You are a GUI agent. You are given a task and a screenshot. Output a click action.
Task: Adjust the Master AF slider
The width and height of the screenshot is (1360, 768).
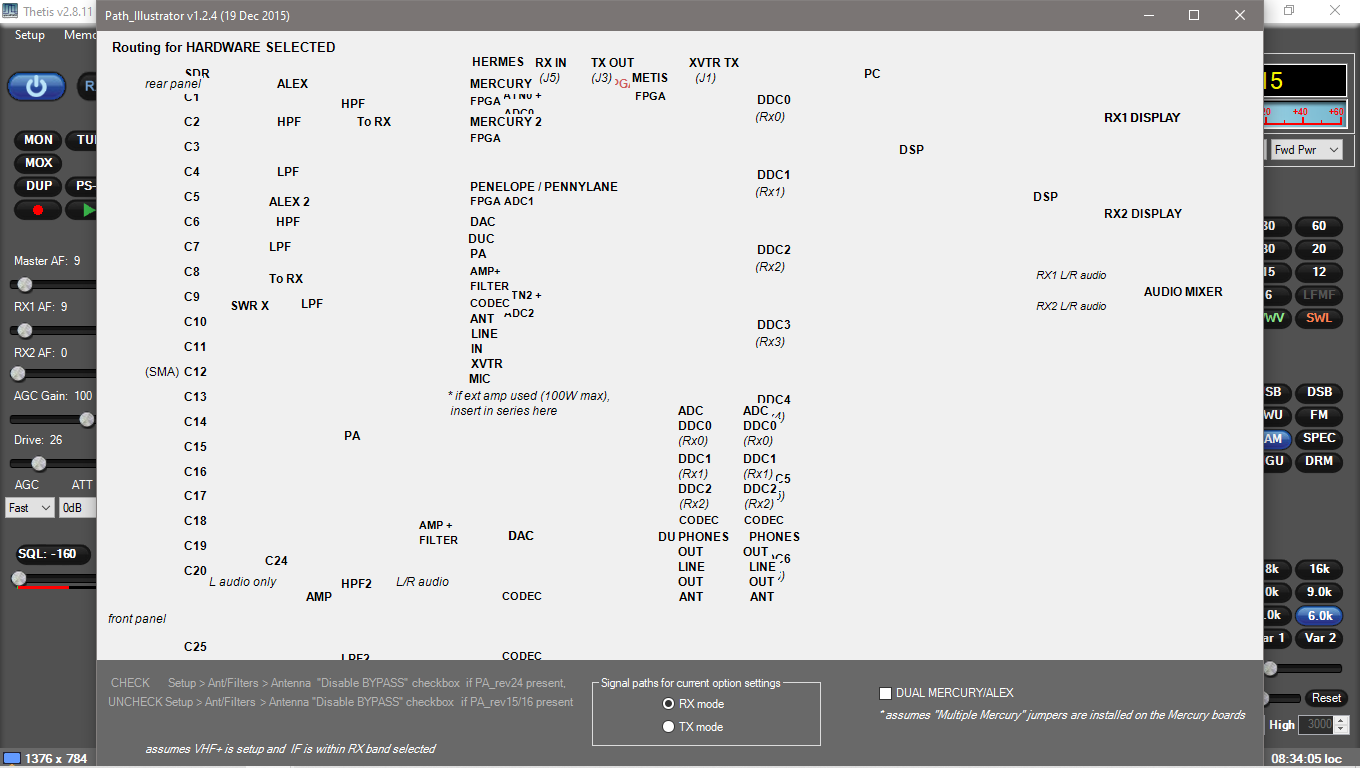click(x=52, y=285)
